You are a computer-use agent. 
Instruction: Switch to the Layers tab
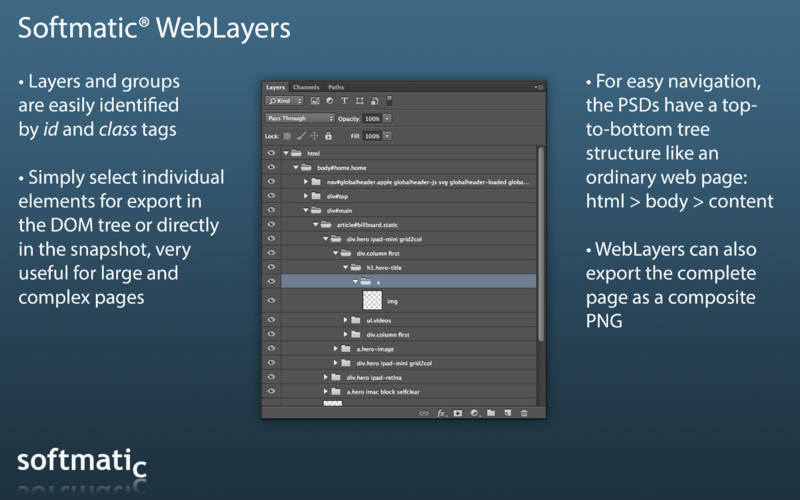tap(276, 87)
